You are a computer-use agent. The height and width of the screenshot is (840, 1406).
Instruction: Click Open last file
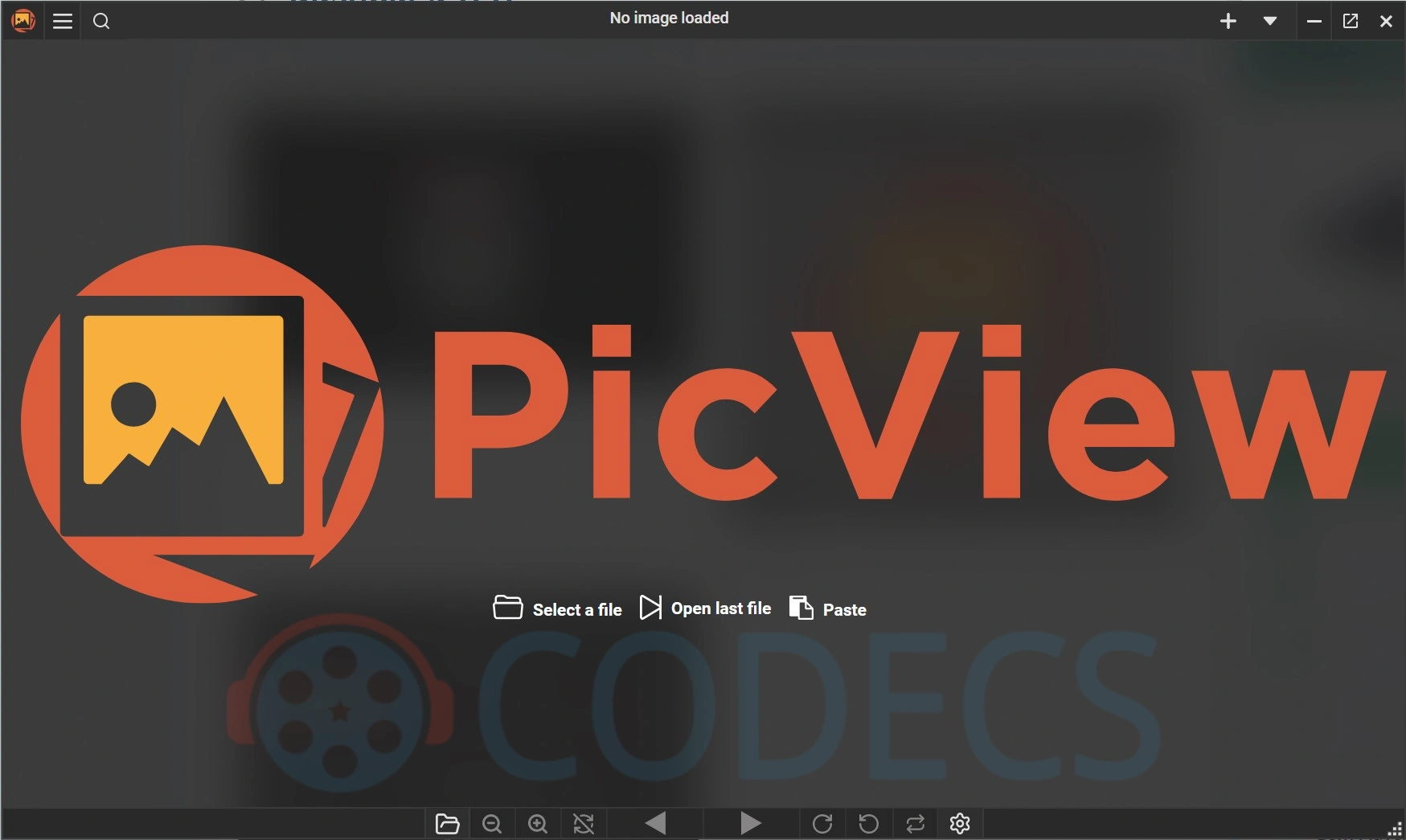click(705, 608)
